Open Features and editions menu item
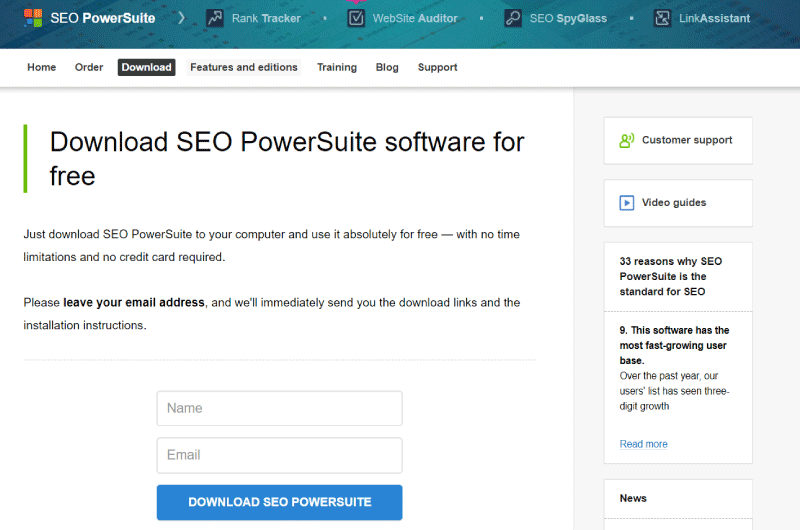Screen dimensions: 800x530 click(x=243, y=67)
